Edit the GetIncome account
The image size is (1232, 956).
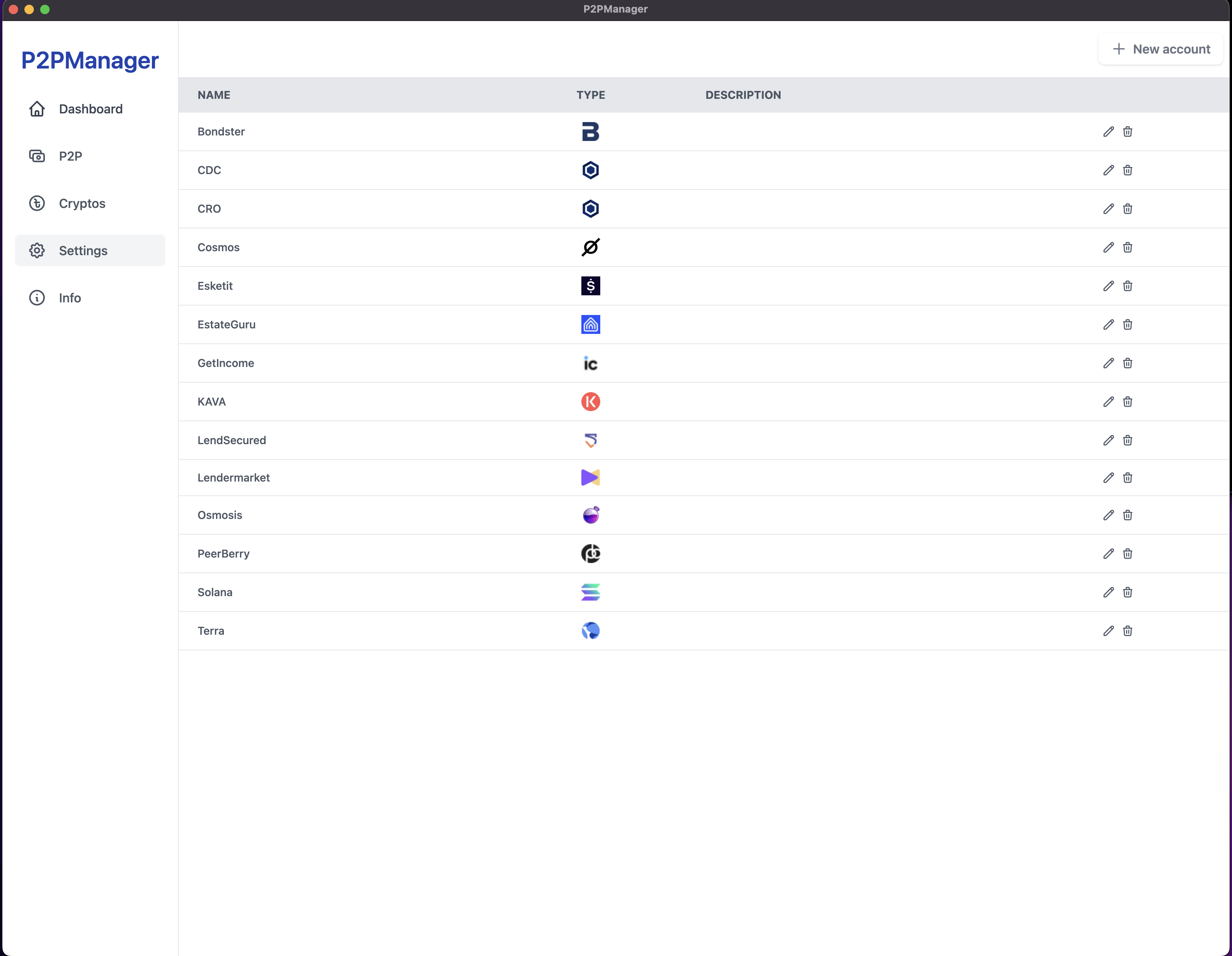tap(1108, 363)
